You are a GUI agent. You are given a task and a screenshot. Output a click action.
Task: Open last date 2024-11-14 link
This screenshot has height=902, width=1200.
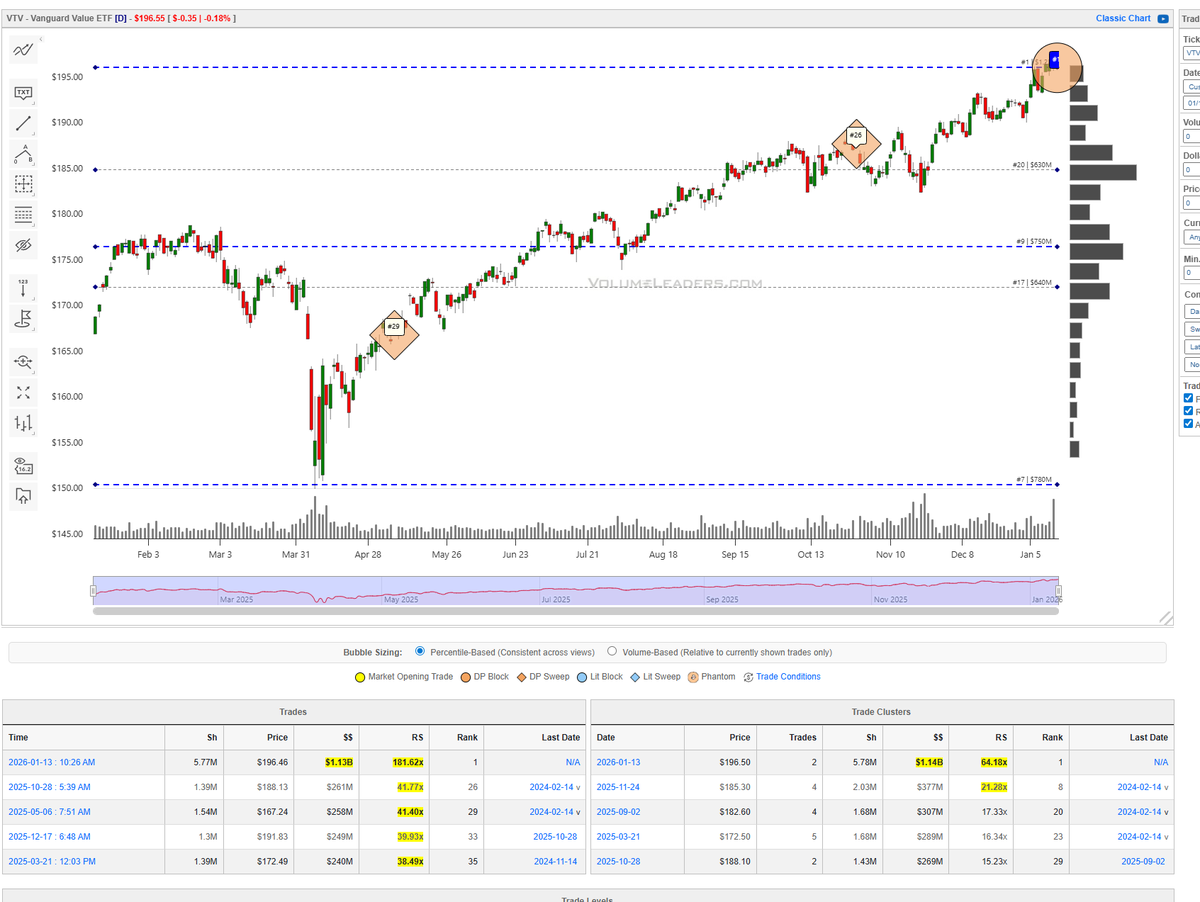555,861
